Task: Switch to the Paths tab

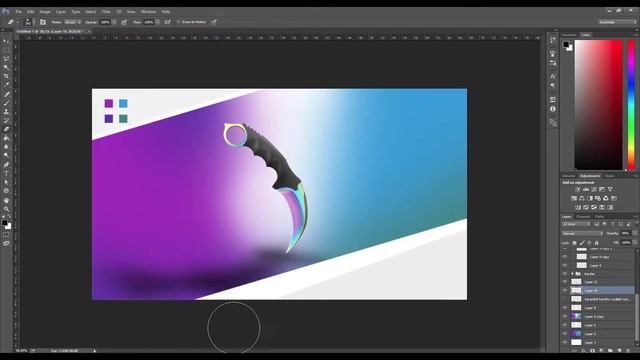Action: 599,217
